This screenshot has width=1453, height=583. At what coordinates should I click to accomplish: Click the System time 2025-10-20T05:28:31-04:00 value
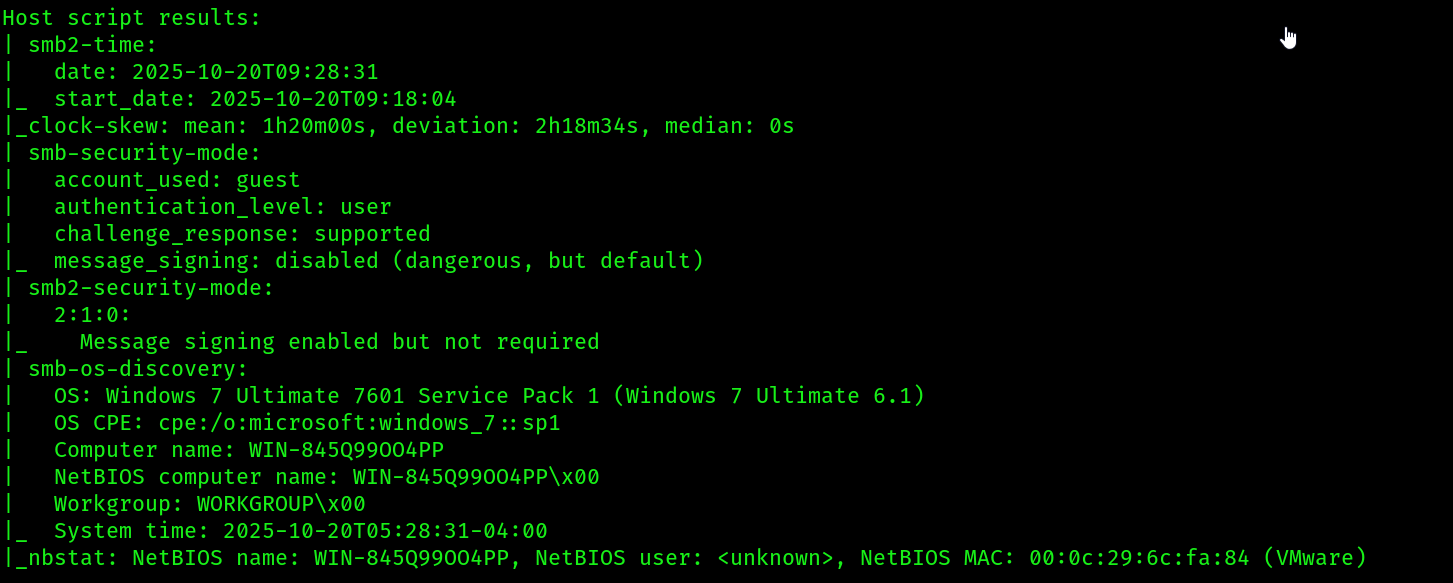point(385,531)
